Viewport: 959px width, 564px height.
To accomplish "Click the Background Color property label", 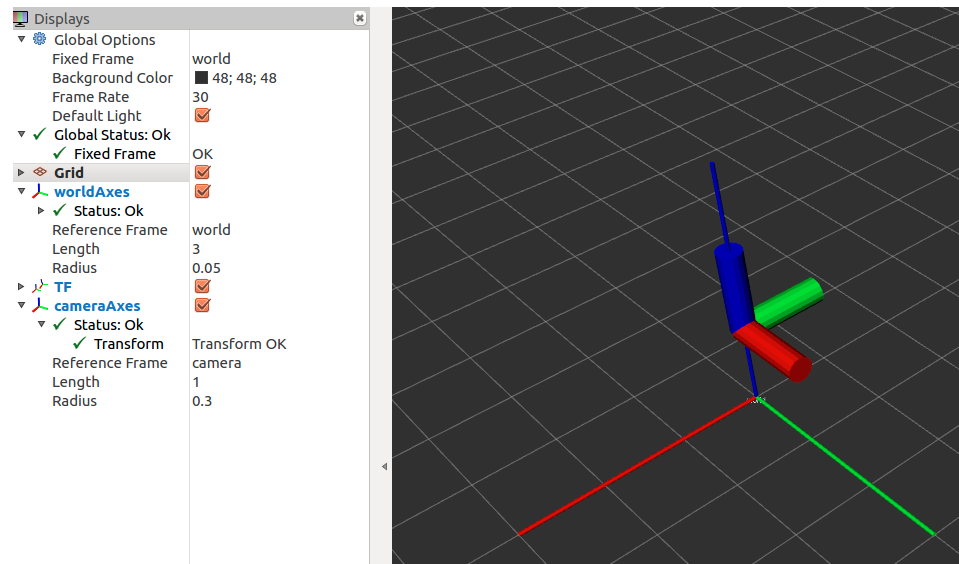I will pos(113,78).
